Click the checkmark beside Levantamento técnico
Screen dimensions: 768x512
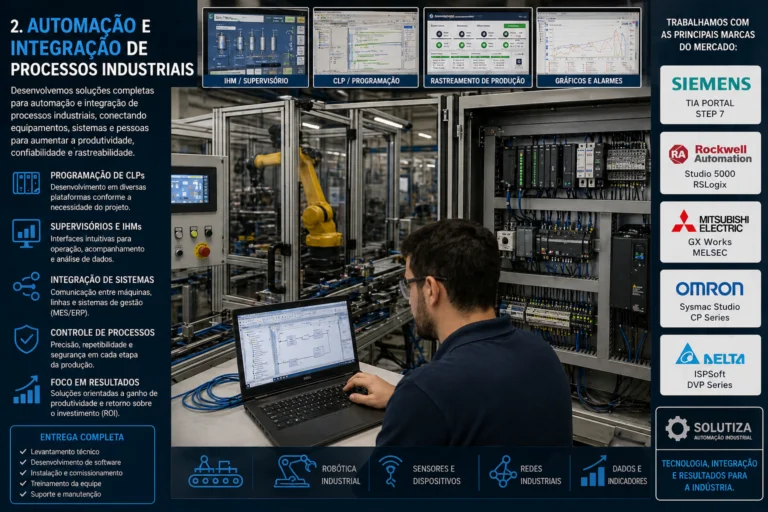click(x=23, y=451)
